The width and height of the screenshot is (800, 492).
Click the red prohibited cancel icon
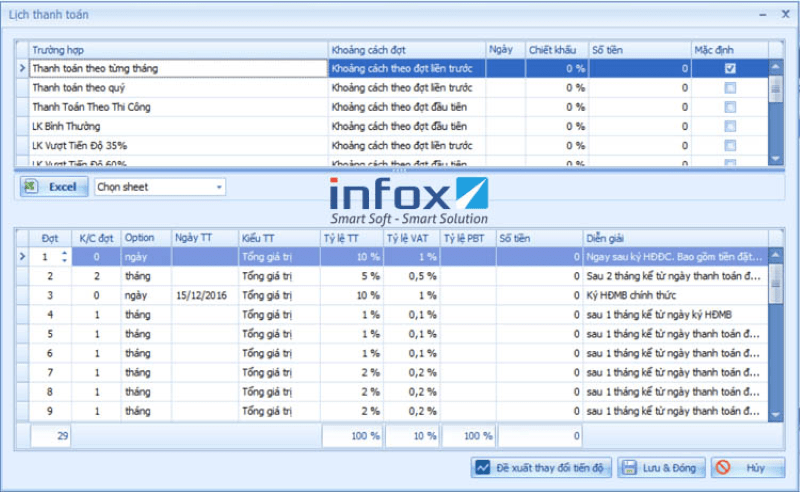(723, 468)
